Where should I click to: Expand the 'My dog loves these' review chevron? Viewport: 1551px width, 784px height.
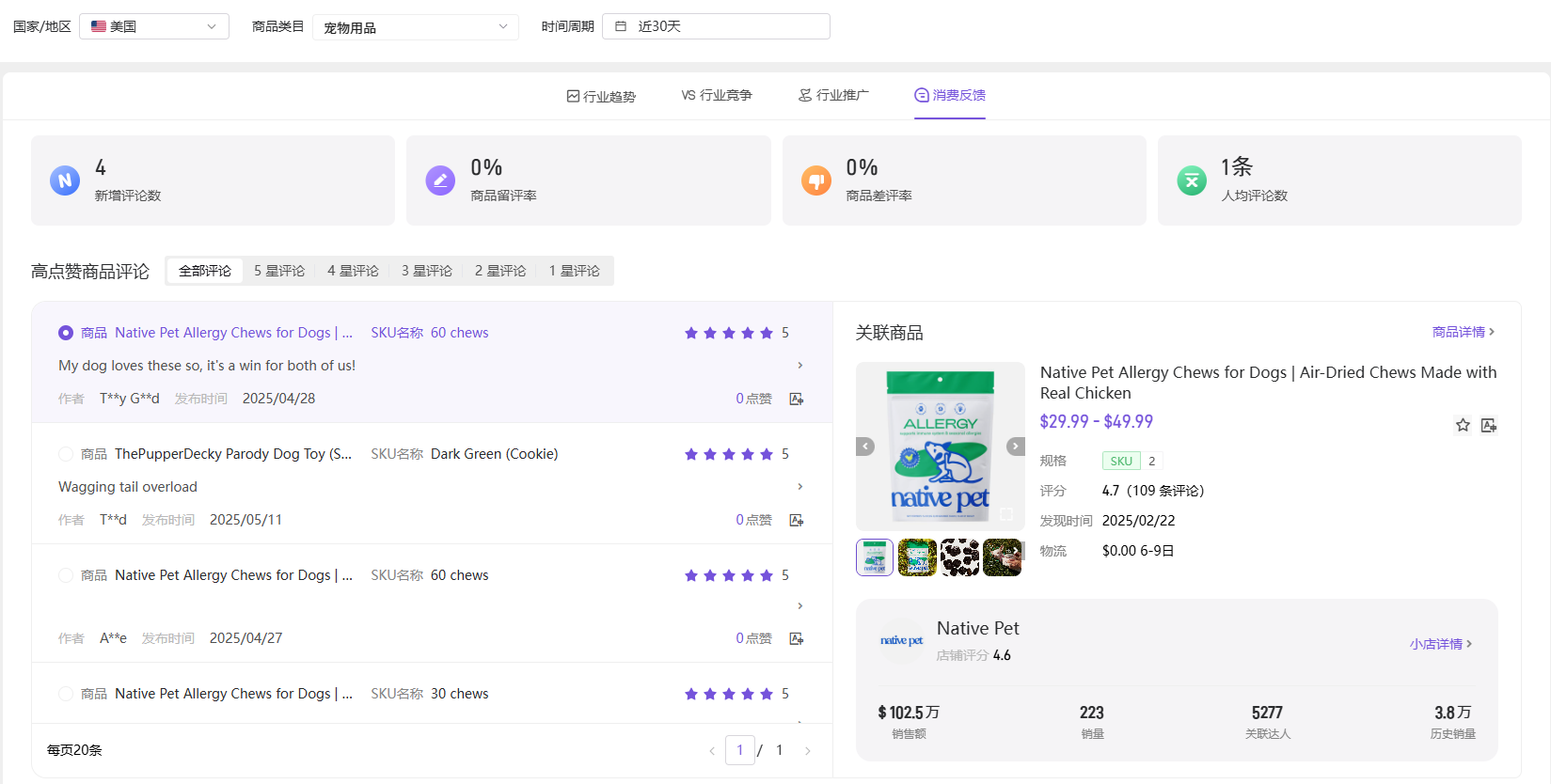tap(800, 366)
